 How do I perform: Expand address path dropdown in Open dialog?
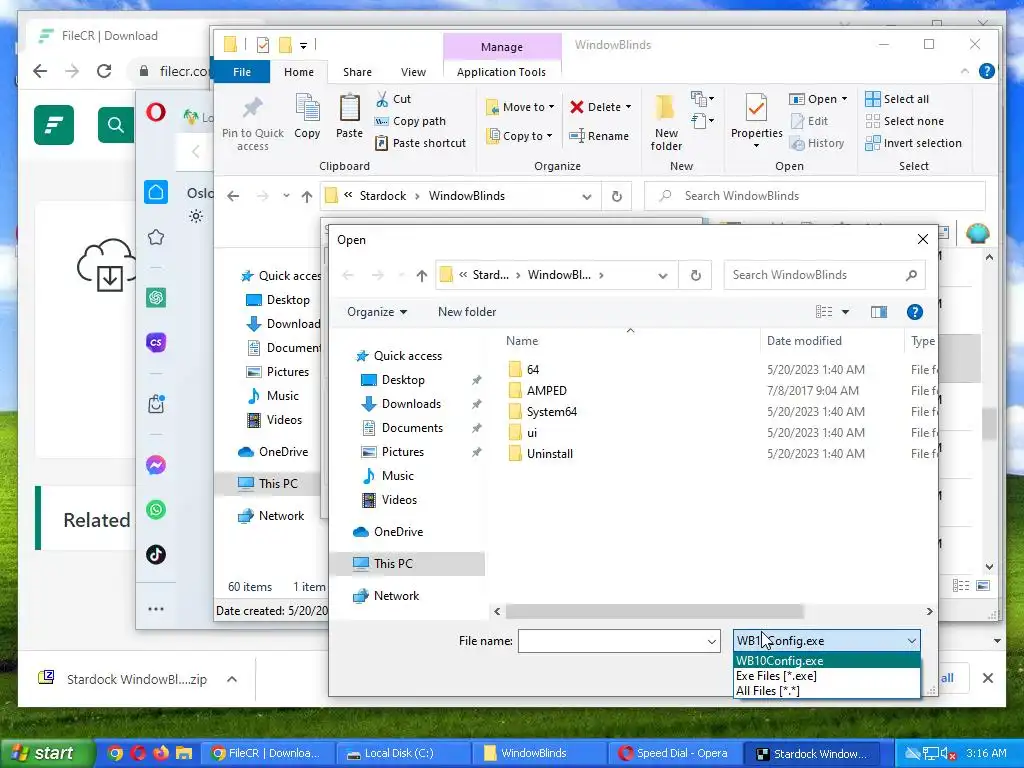[x=663, y=276]
